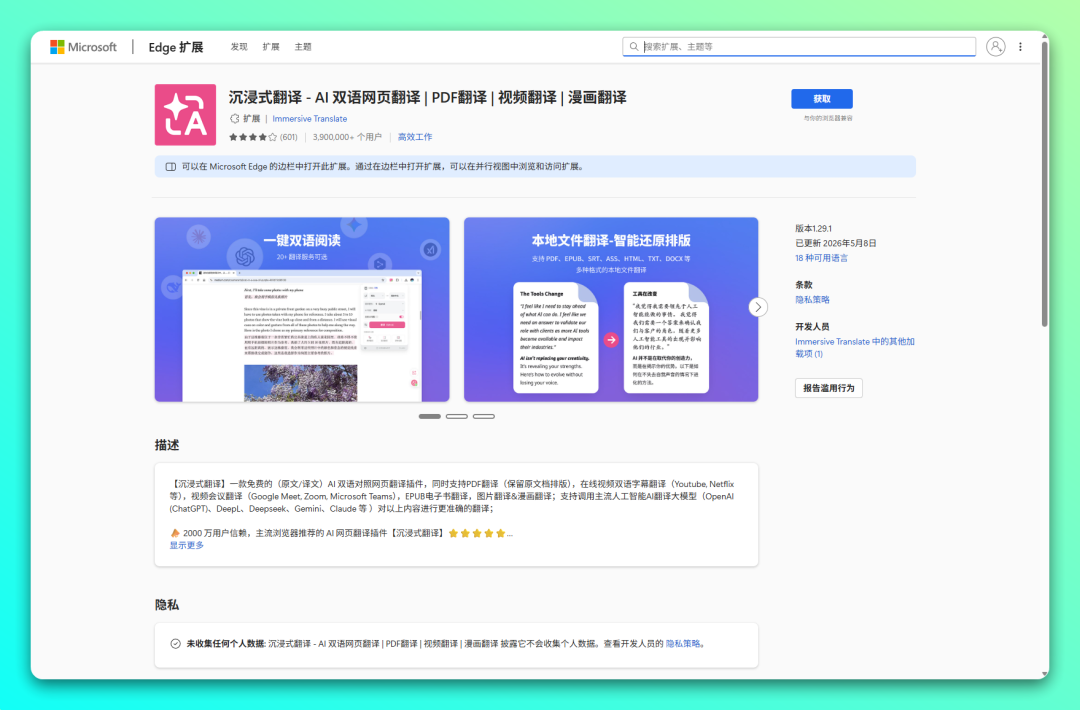Focus the search extensions input field
The image size is (1080, 710).
[x=799, y=47]
